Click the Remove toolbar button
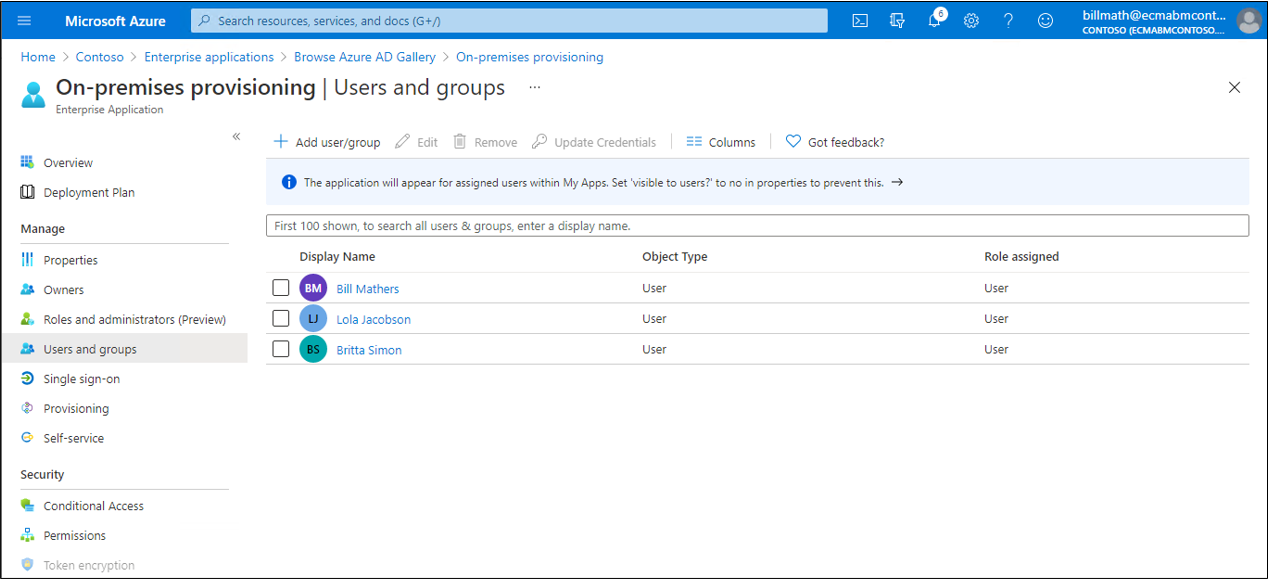Screen dimensions: 1268x579 (485, 142)
